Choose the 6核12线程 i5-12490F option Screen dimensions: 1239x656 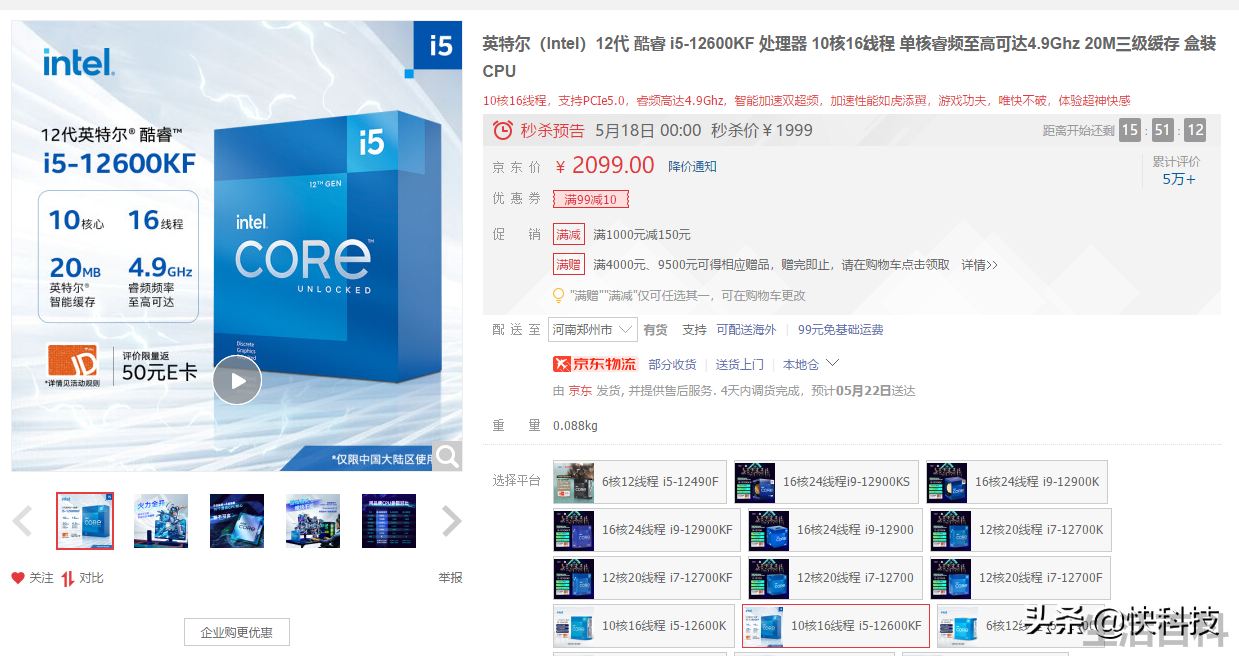point(640,482)
